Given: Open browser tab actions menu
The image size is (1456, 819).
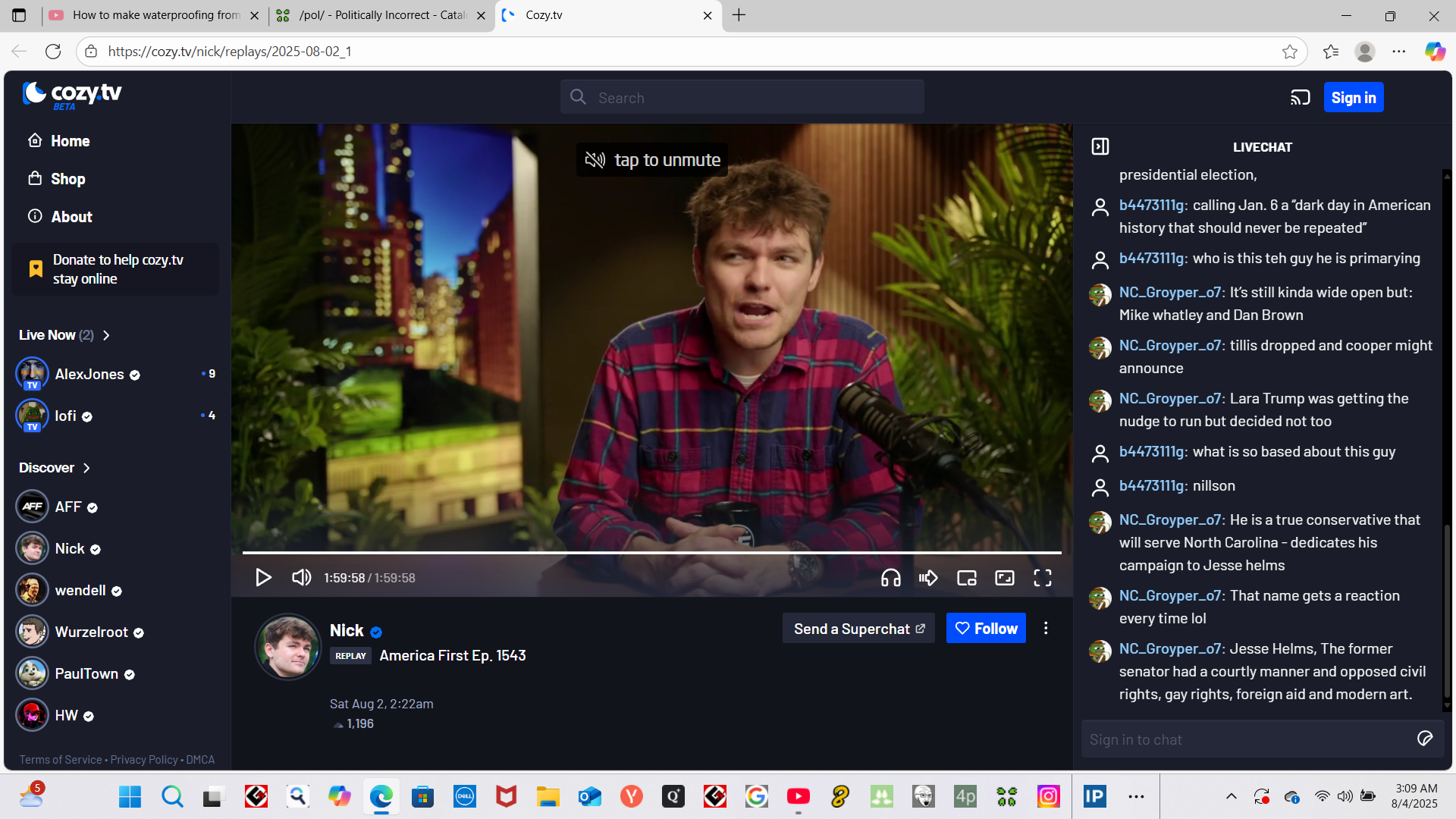Looking at the screenshot, I should coord(19,15).
